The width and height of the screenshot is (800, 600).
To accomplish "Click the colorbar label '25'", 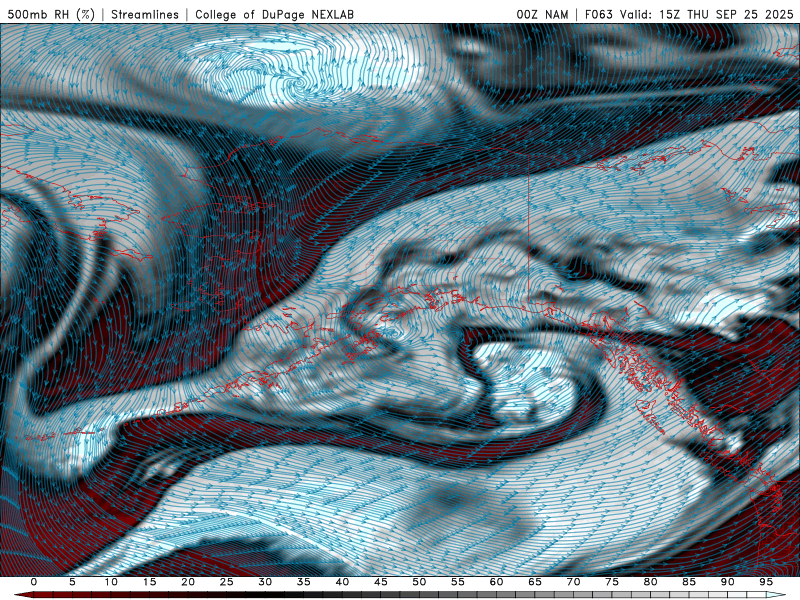I will [x=227, y=582].
